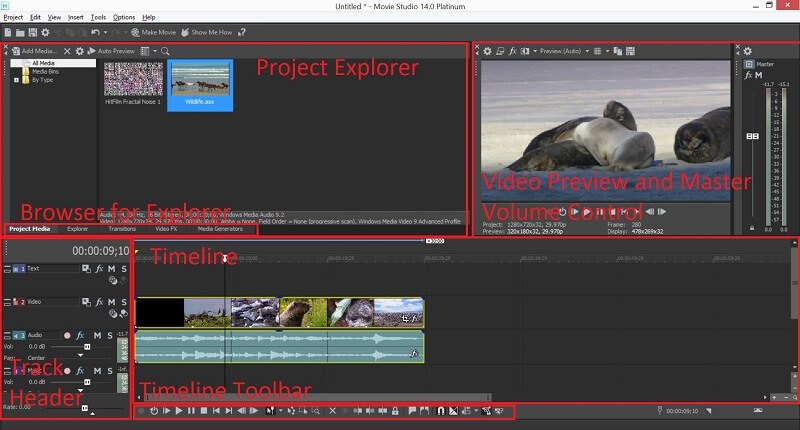Toggle split screen view in preview

(524, 51)
